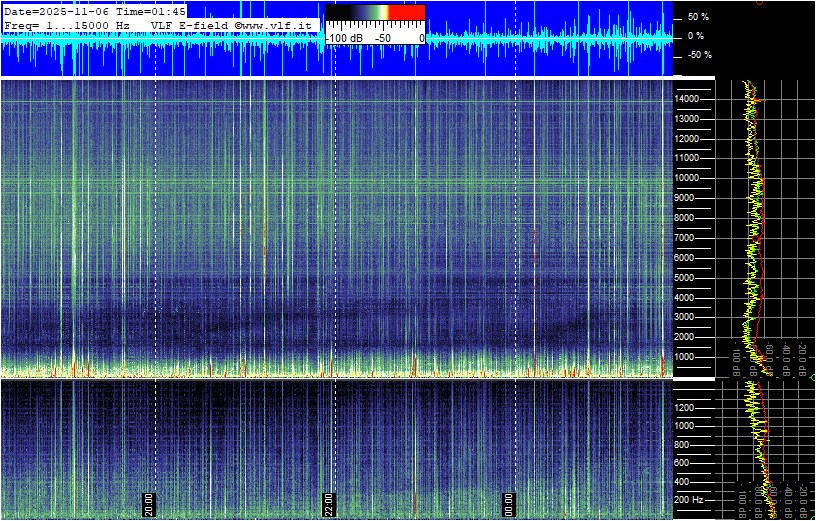Click the -50 % amplitude scale label
The image size is (816, 521).
click(x=697, y=55)
